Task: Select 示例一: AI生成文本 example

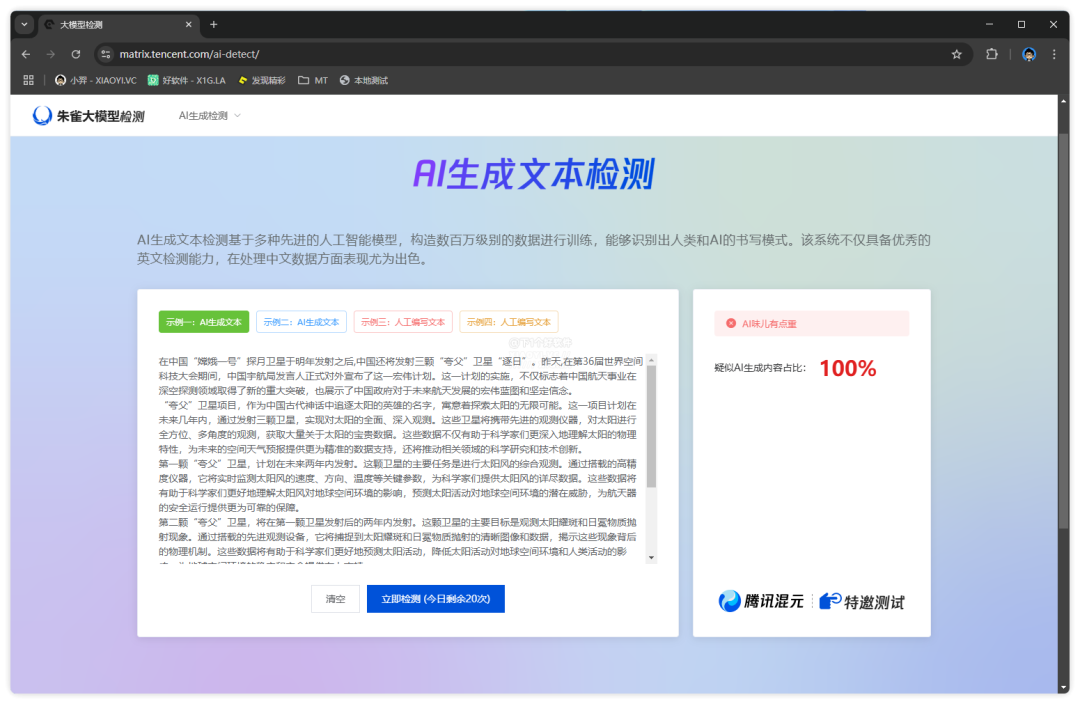Action: point(203,322)
